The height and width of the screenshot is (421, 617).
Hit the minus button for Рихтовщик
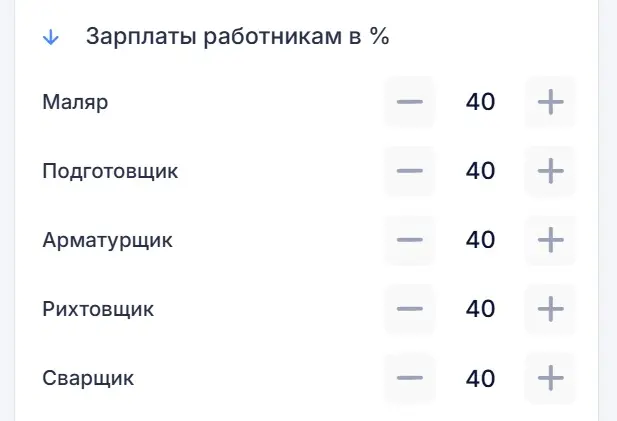coord(410,309)
